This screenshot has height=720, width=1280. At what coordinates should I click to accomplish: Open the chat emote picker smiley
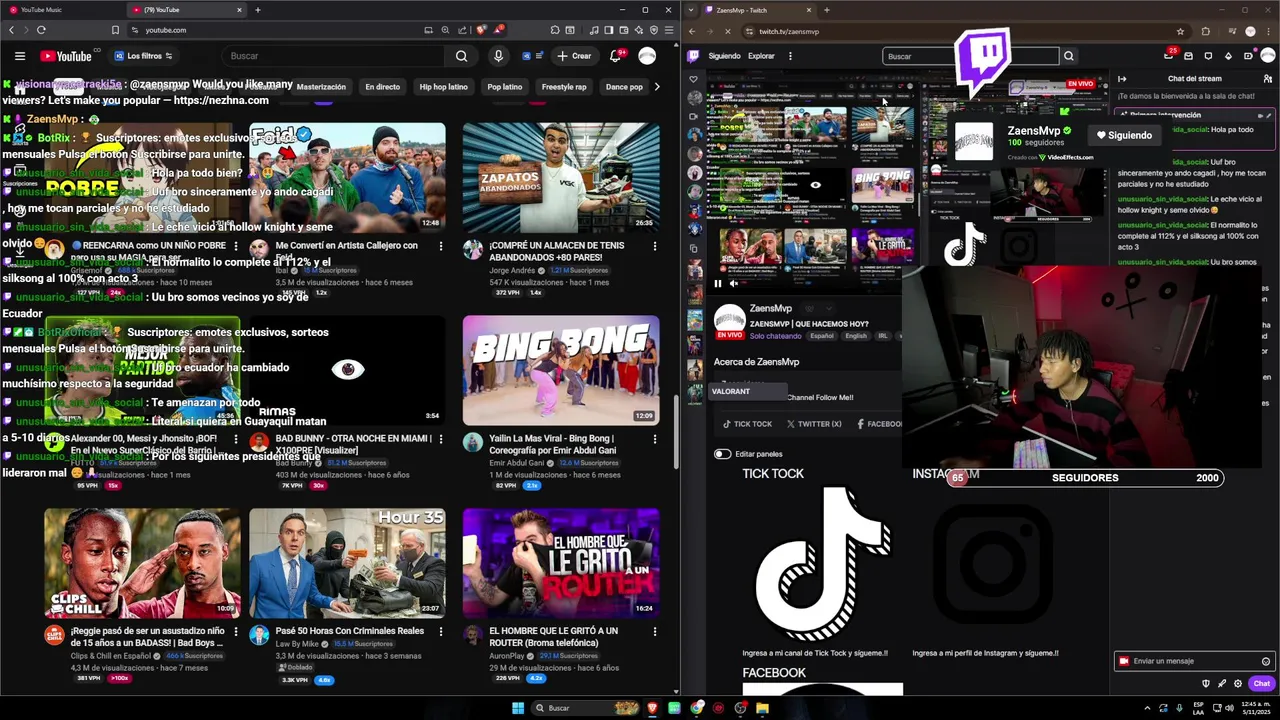1266,661
